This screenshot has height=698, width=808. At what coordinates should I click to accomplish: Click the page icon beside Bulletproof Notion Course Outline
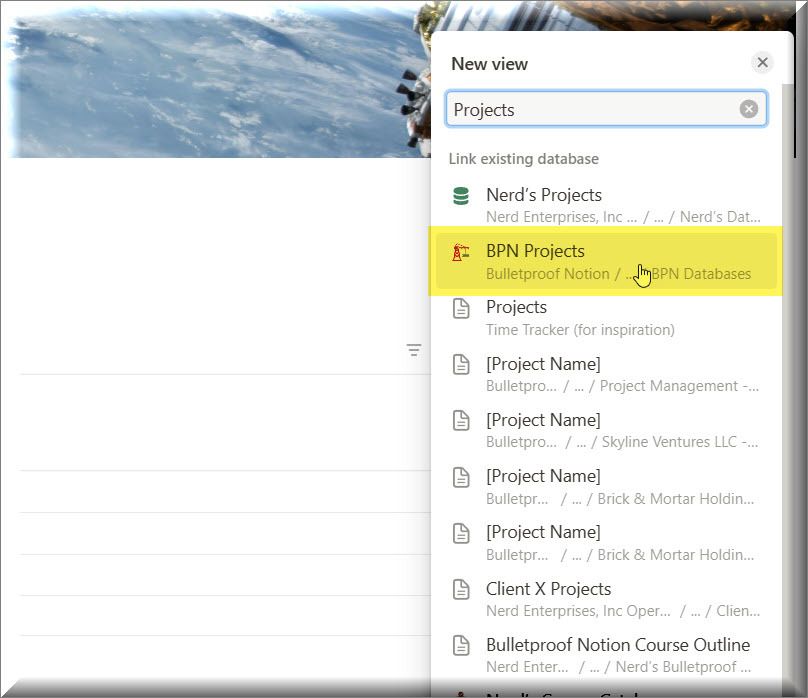point(461,645)
